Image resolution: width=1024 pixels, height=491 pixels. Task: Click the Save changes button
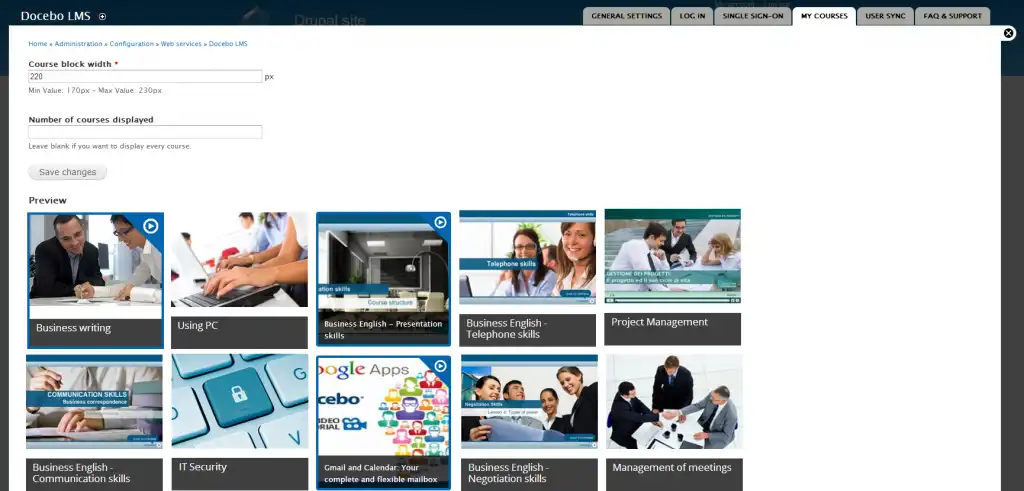tap(67, 172)
